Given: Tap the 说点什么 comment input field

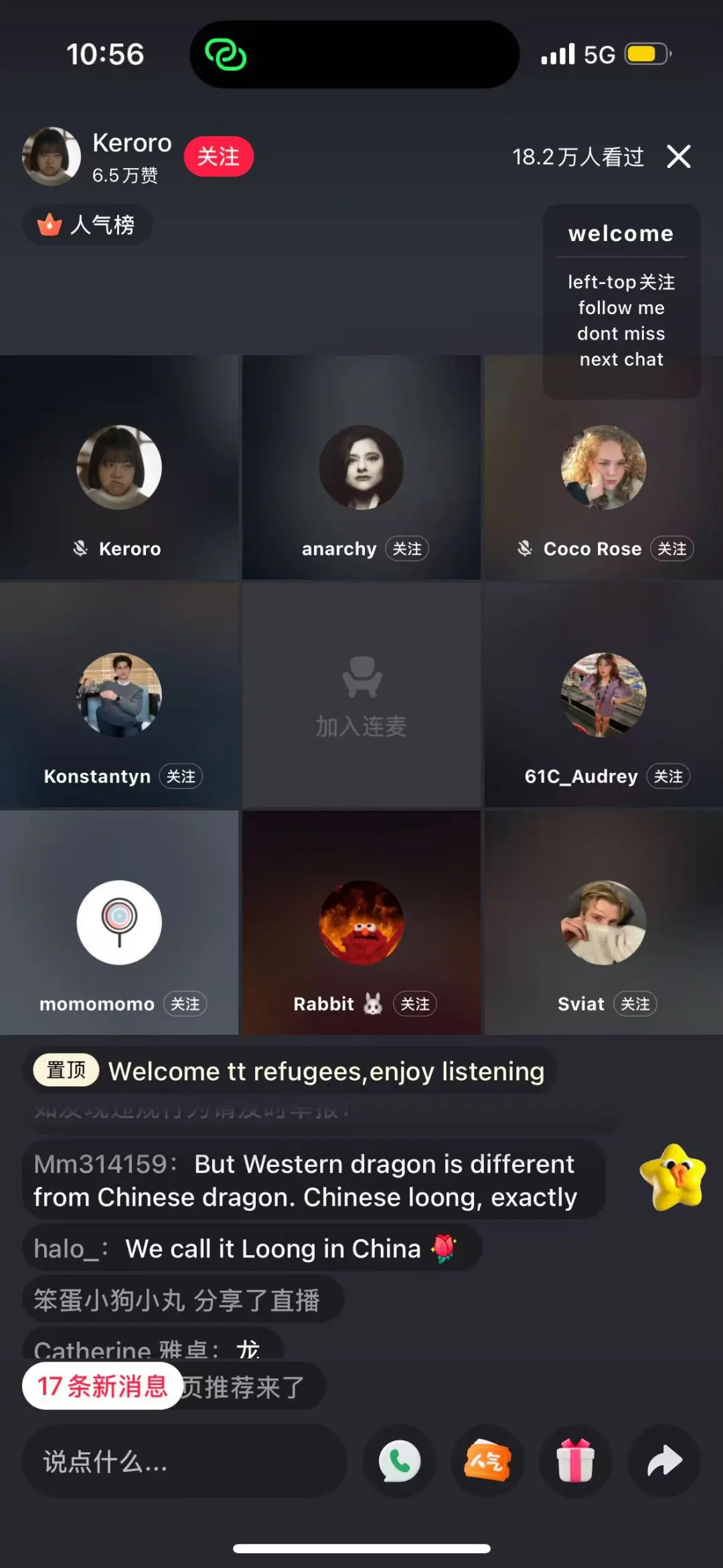Looking at the screenshot, I should (x=184, y=1461).
